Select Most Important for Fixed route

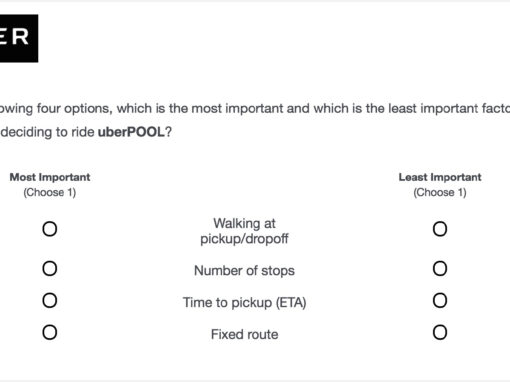(50, 332)
